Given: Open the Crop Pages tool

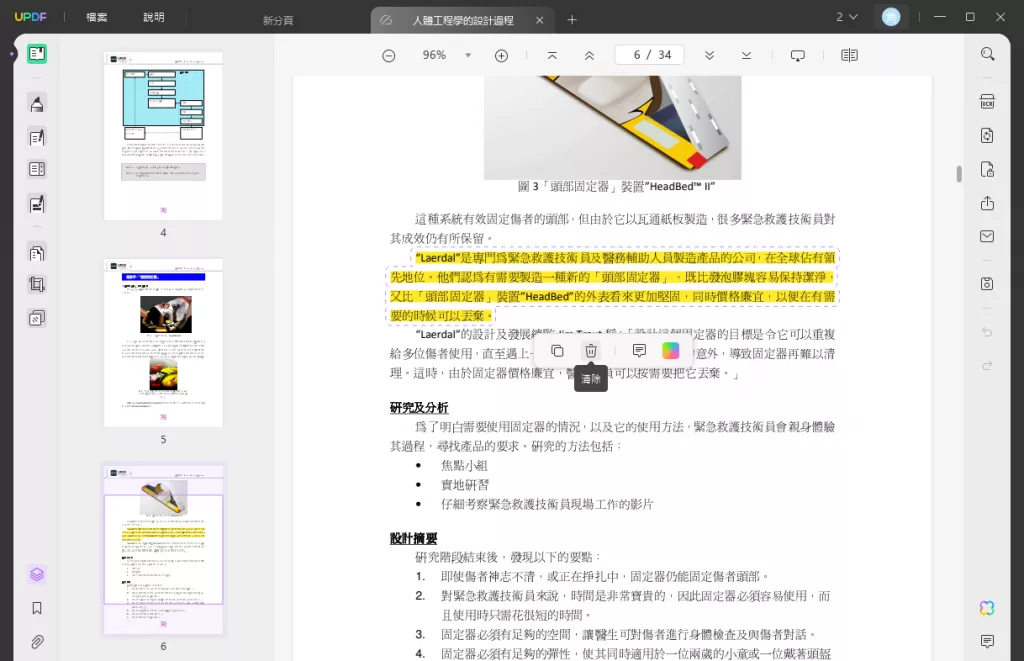Looking at the screenshot, I should [x=37, y=284].
